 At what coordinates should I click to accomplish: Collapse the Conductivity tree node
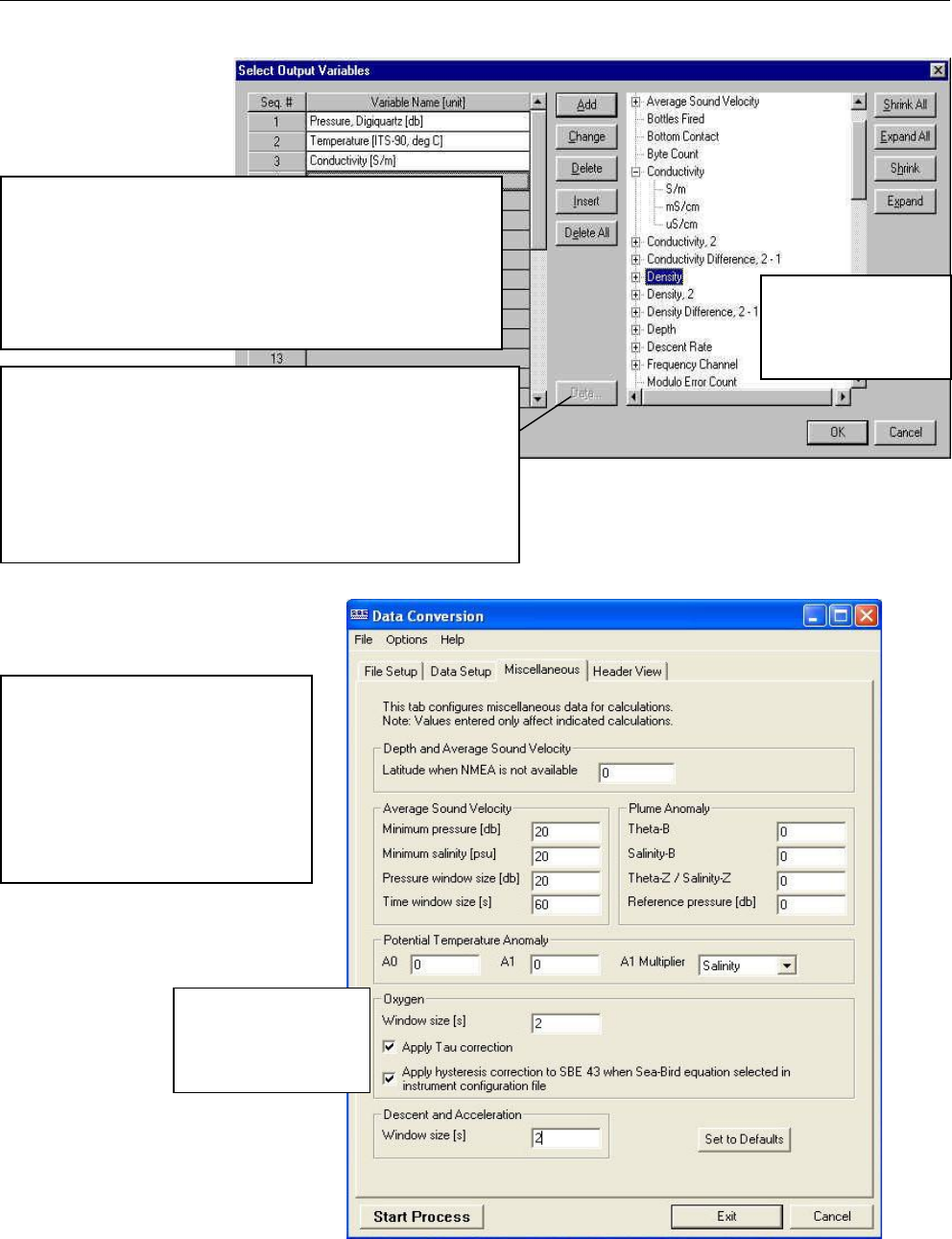(635, 172)
